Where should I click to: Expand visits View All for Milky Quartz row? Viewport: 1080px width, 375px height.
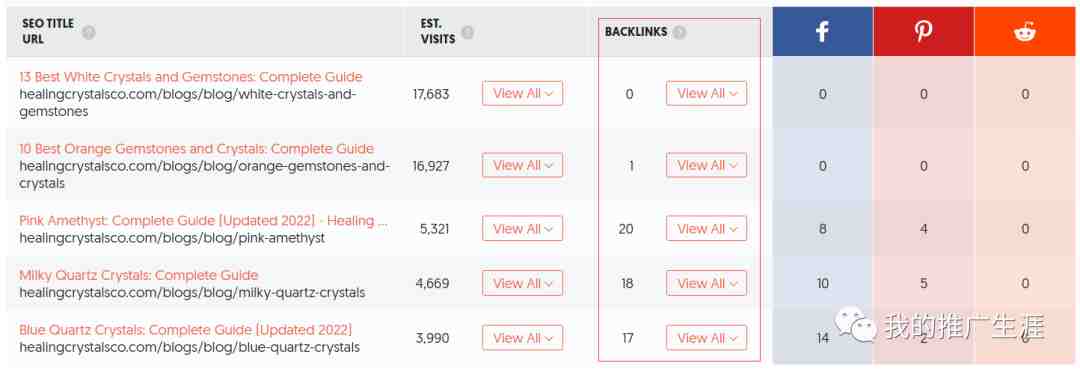pos(523,283)
